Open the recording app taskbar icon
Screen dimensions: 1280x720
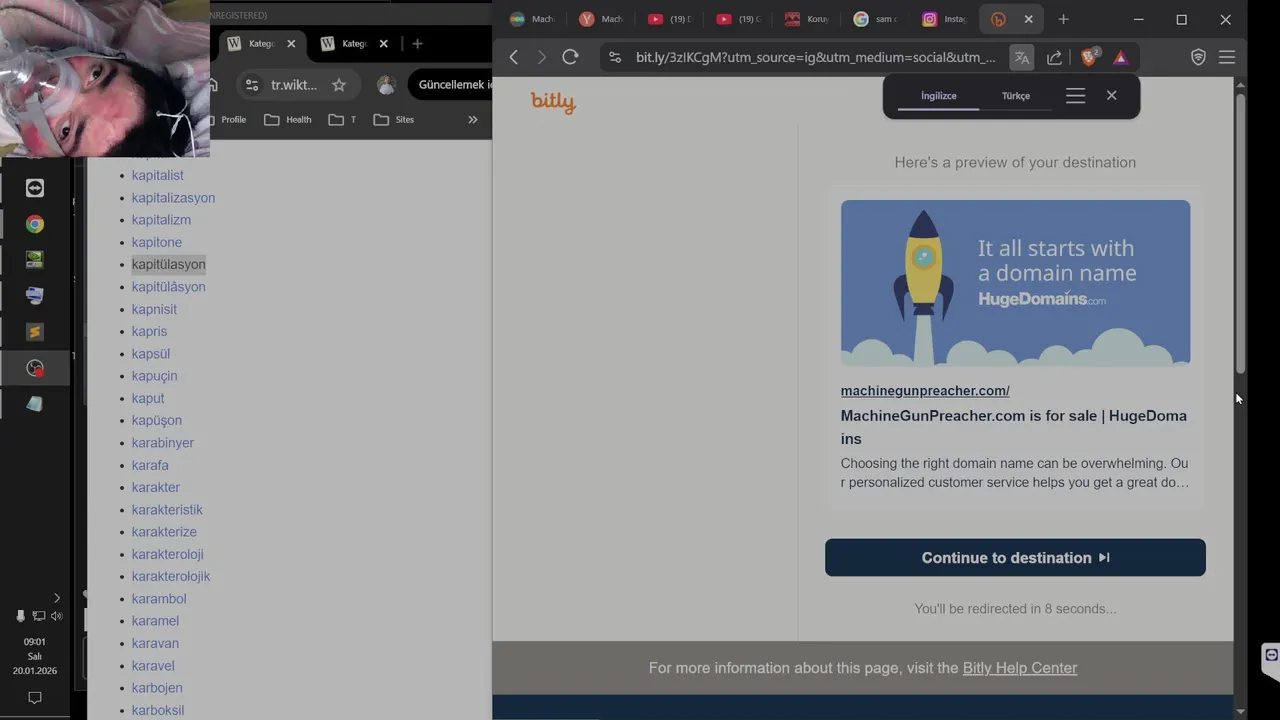click(x=35, y=368)
